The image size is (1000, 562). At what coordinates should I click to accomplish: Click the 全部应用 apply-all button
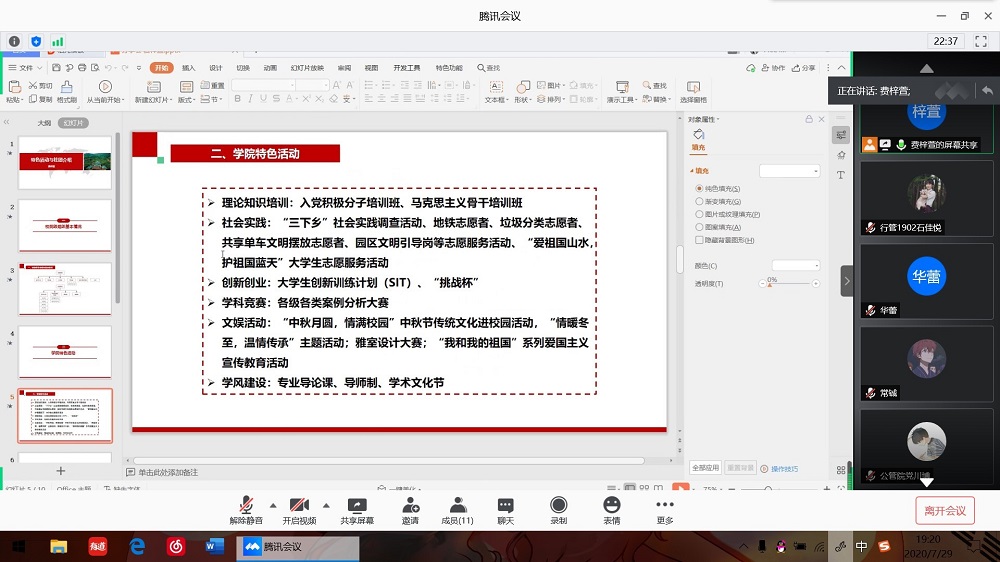[x=705, y=468]
